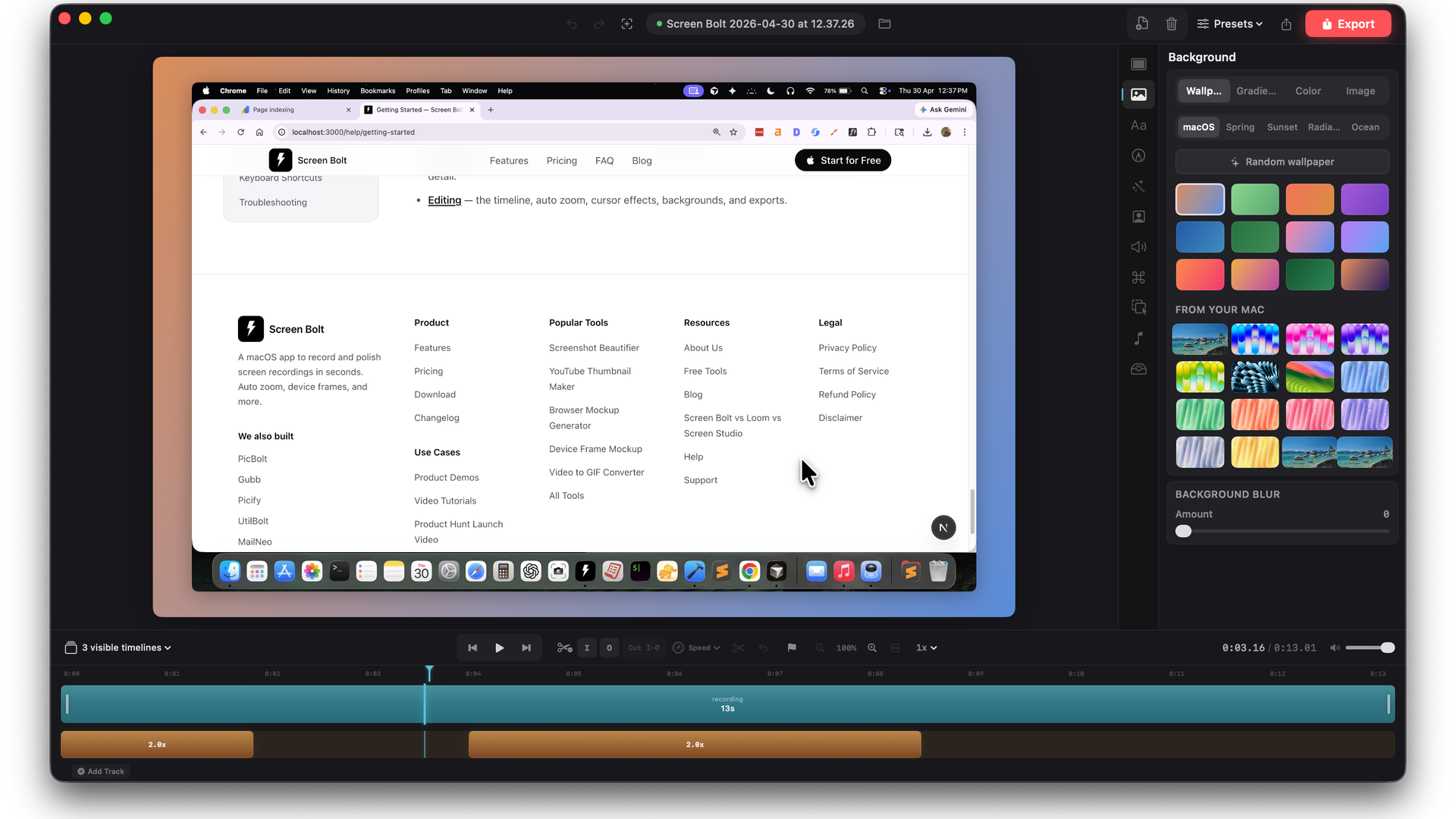
Task: Zoom out the timeline with magnifier minus
Action: pos(820,648)
